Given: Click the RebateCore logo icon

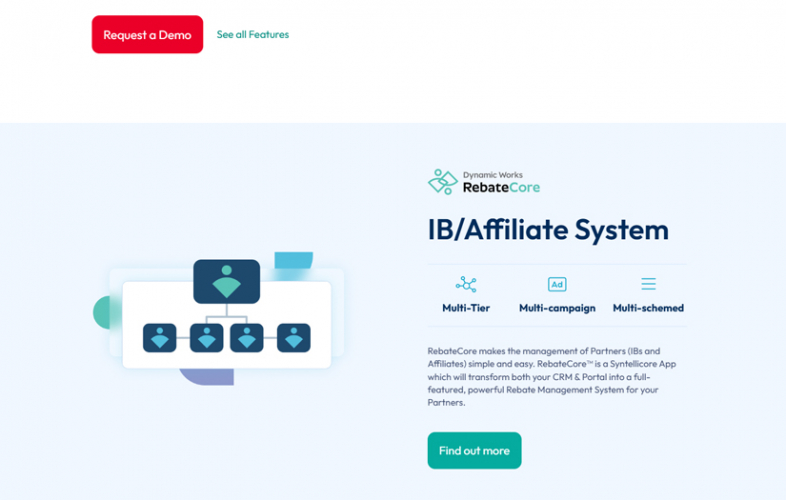Looking at the screenshot, I should click(x=443, y=182).
